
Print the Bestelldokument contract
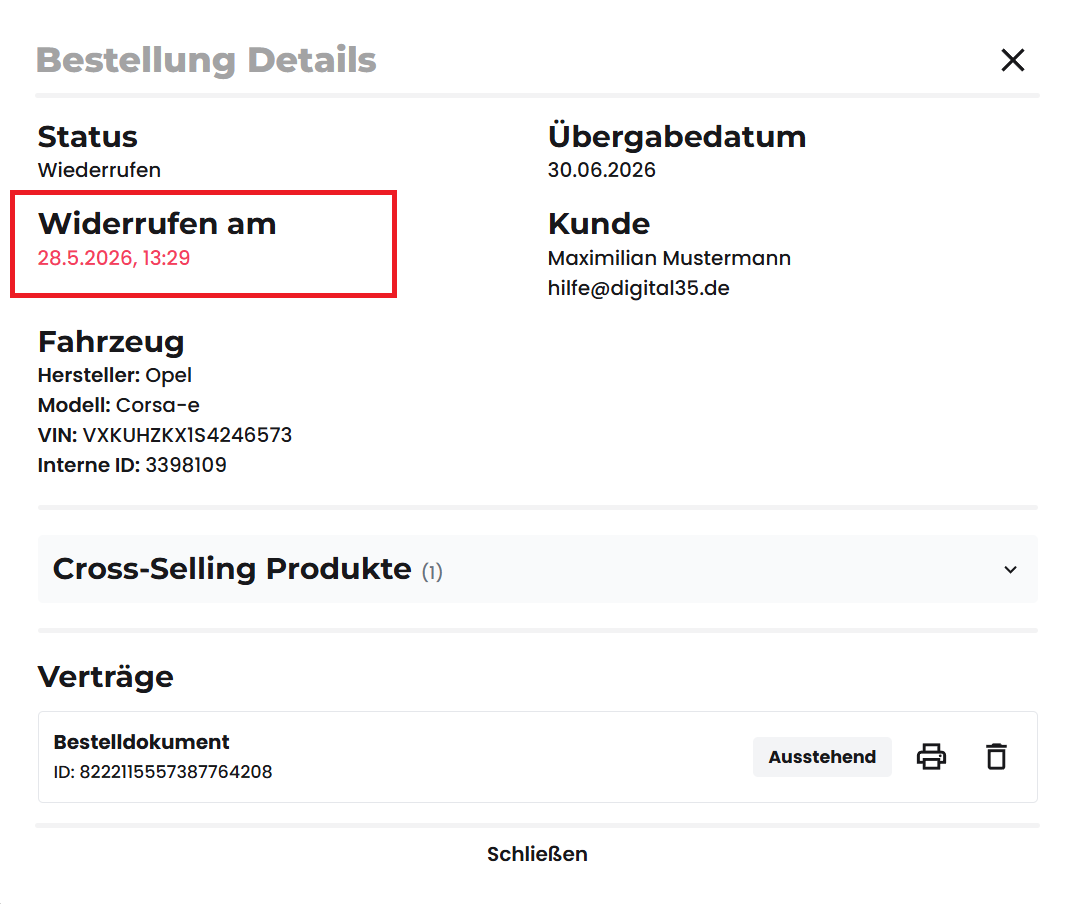931,757
